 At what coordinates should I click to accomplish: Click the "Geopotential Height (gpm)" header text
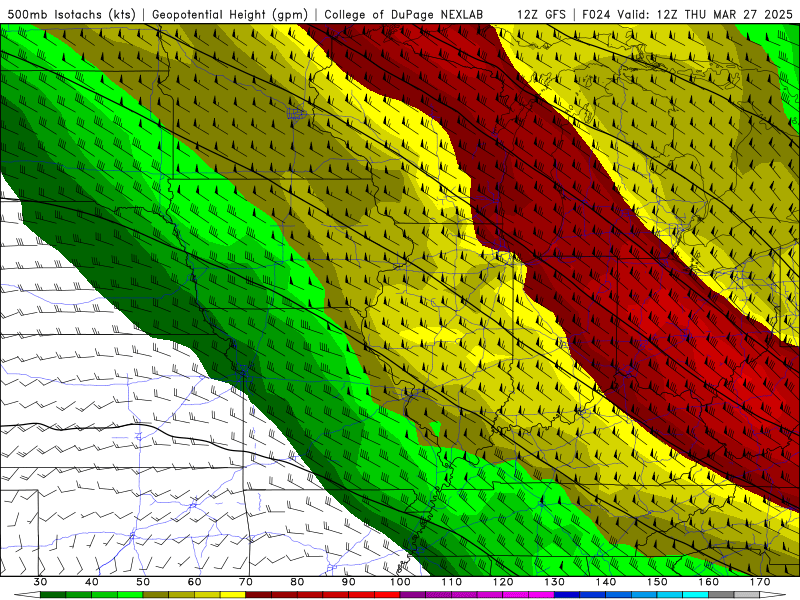tap(229, 14)
